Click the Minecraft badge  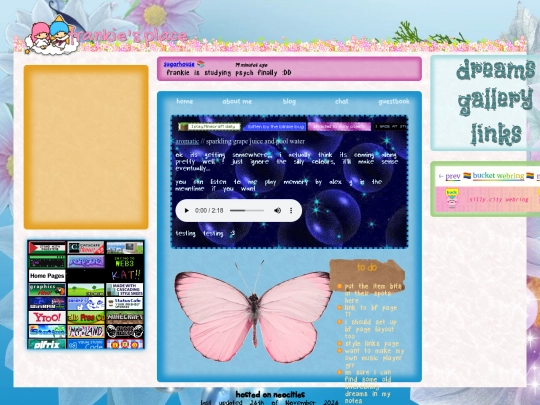(125, 318)
